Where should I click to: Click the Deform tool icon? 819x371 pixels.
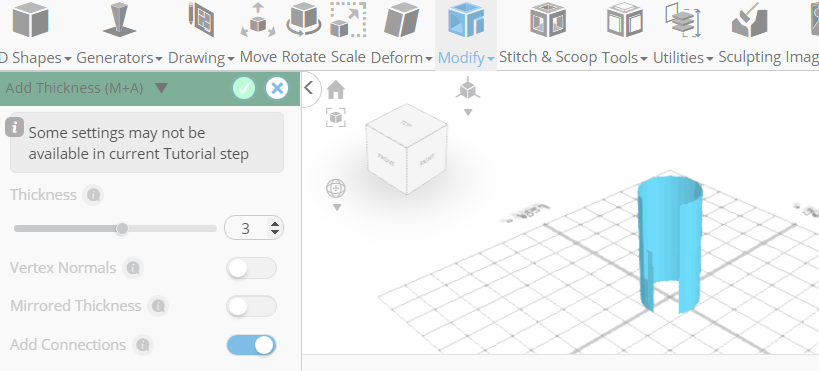pyautogui.click(x=401, y=20)
